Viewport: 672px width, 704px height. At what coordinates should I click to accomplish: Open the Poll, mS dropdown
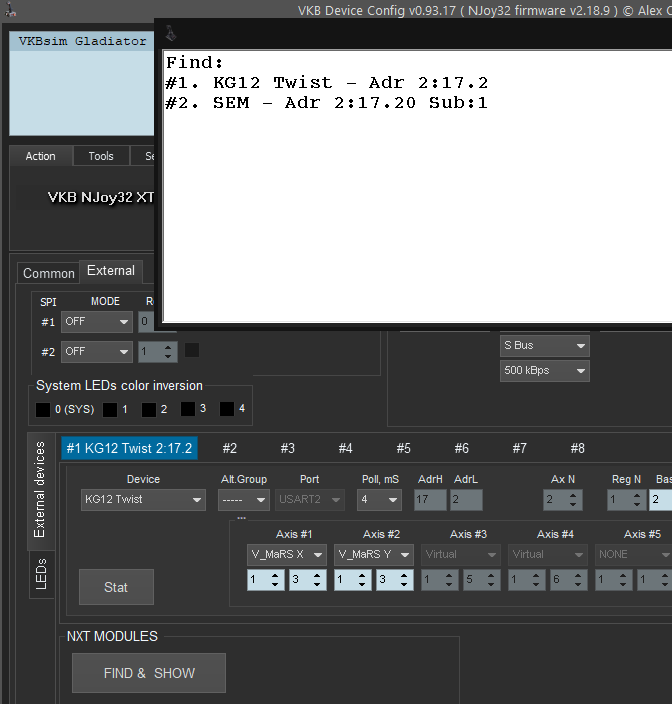pos(379,500)
